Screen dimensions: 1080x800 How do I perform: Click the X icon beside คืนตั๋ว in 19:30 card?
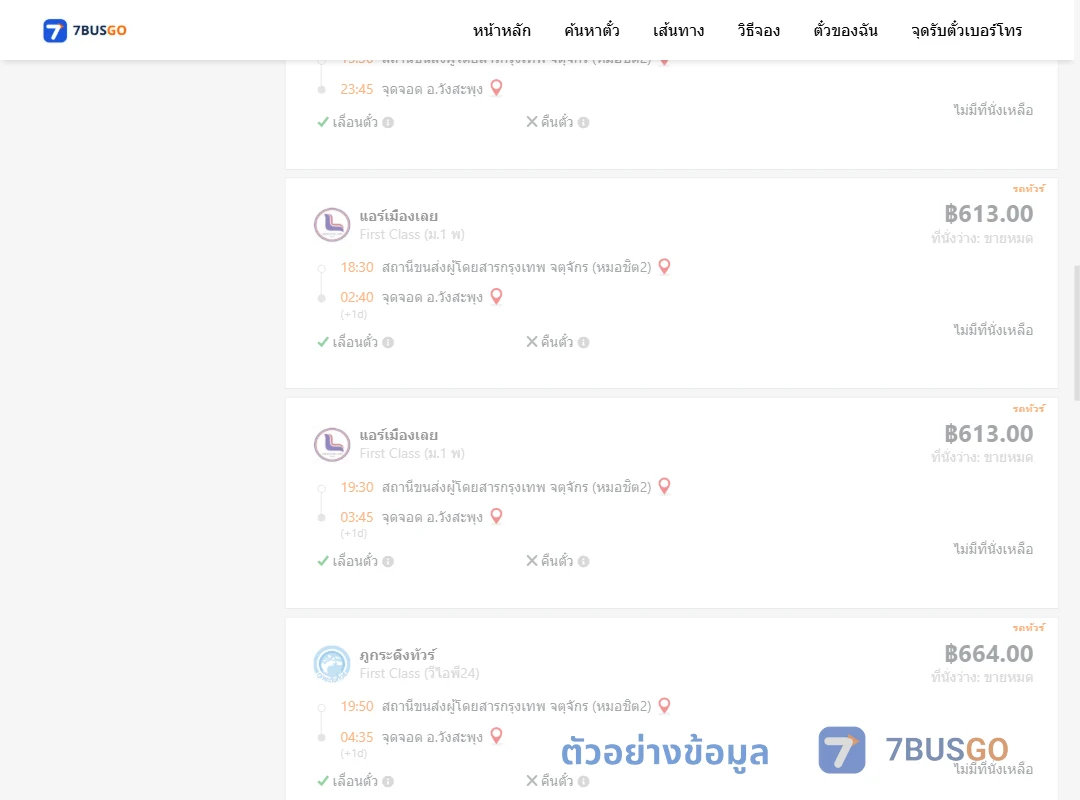(x=532, y=561)
